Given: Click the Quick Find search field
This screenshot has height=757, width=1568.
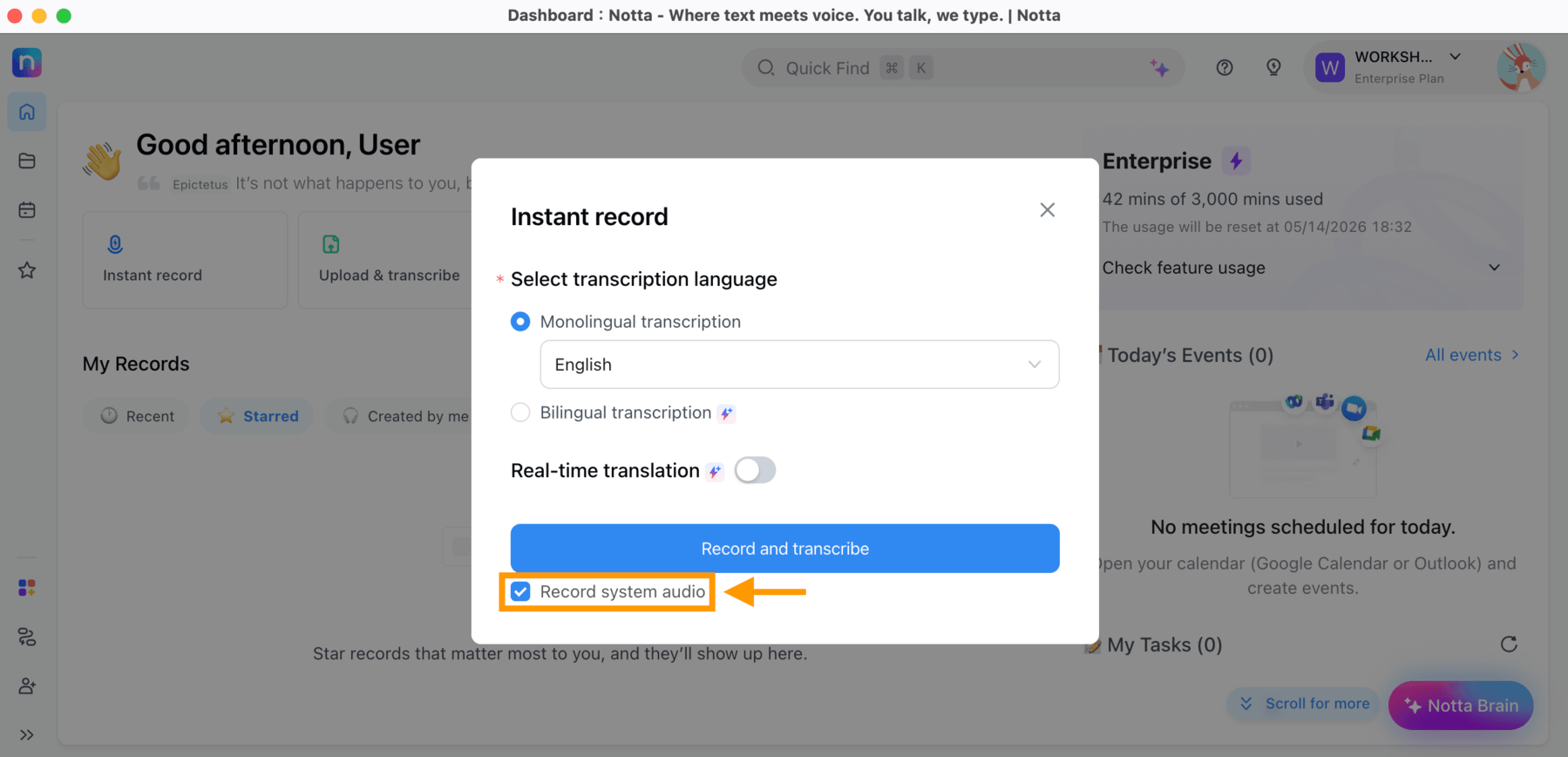Looking at the screenshot, I should [x=963, y=68].
